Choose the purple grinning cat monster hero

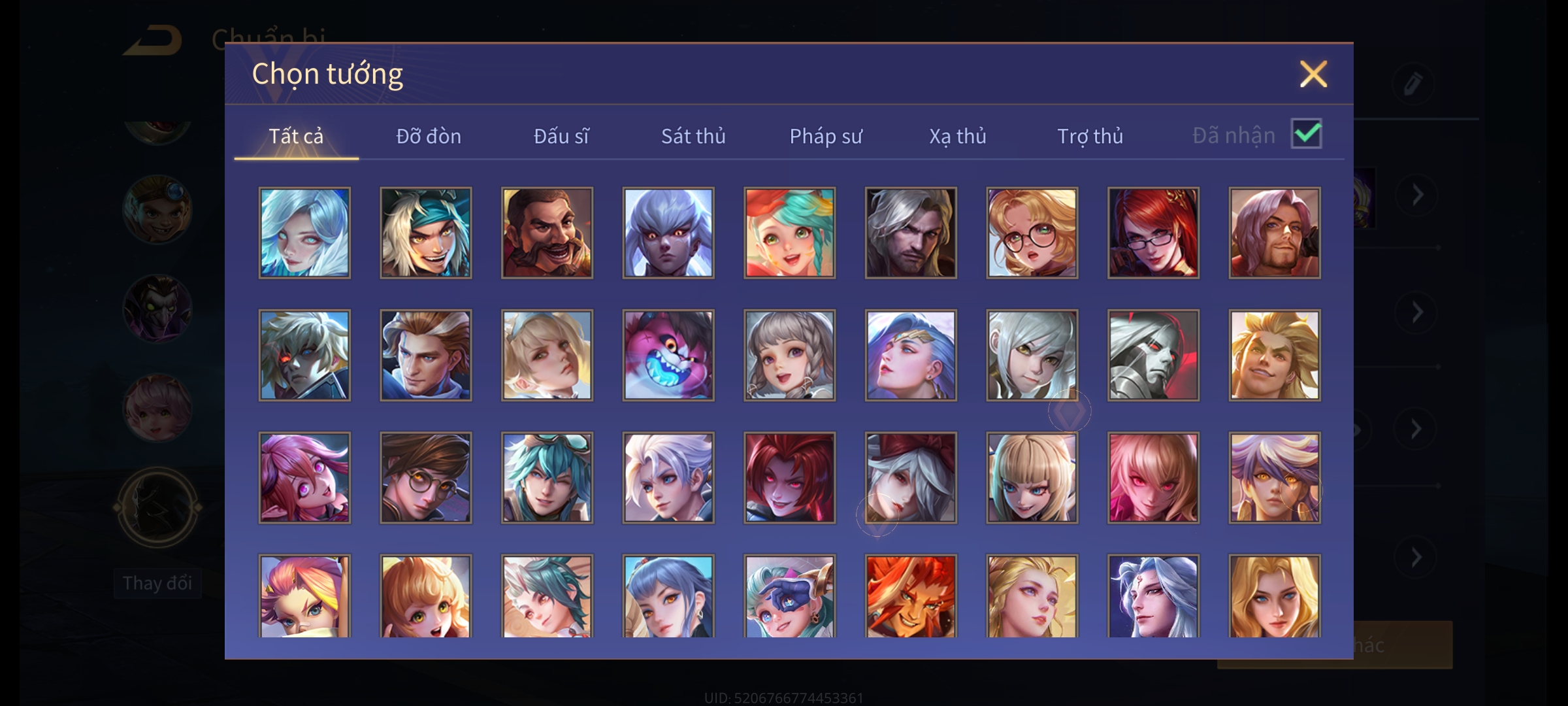tap(668, 355)
